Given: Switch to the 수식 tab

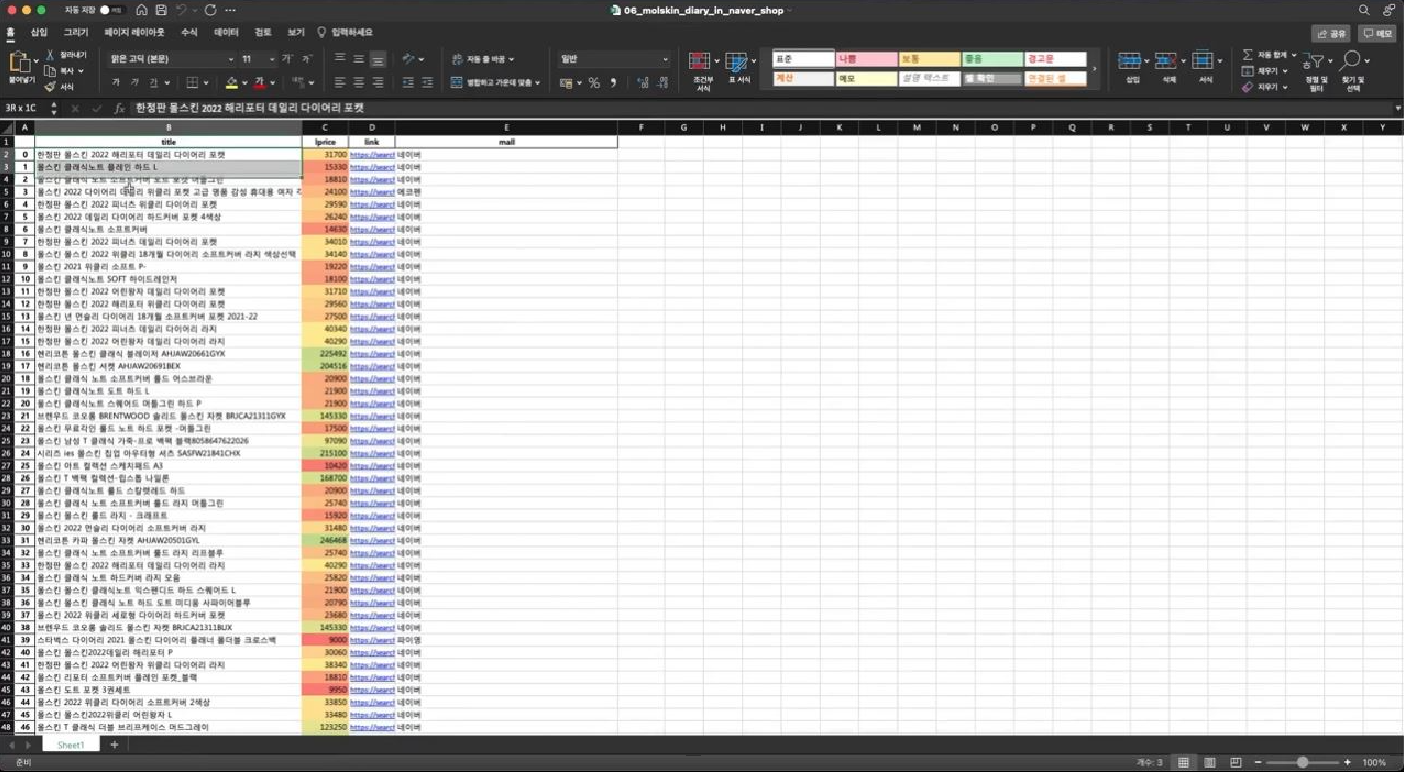Looking at the screenshot, I should [189, 32].
